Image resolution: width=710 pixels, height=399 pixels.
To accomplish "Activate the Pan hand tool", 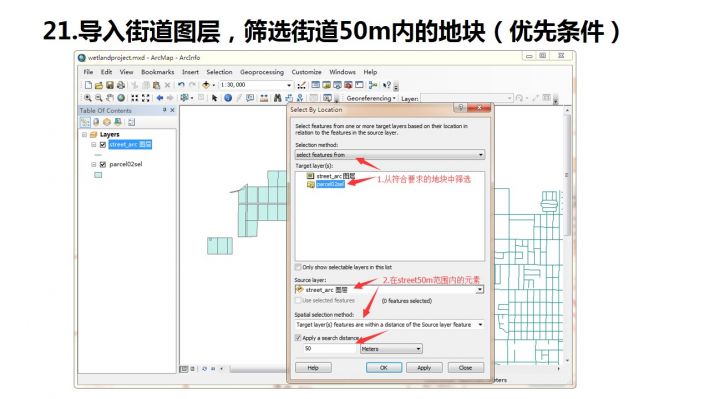I will pos(110,98).
